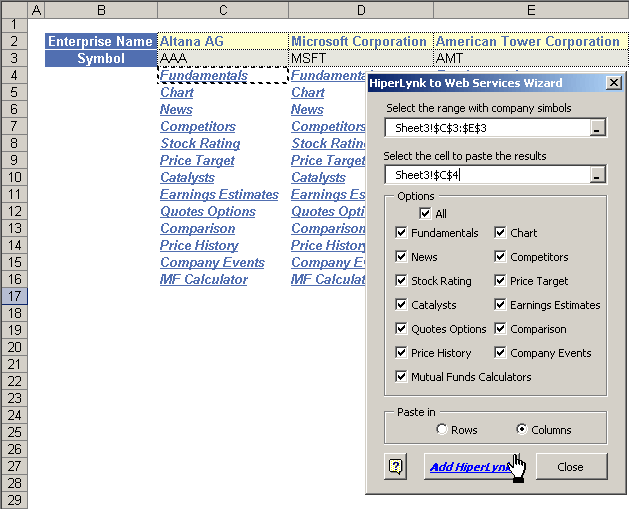Open the Competitors link in column C
This screenshot has width=629, height=509.
point(198,126)
